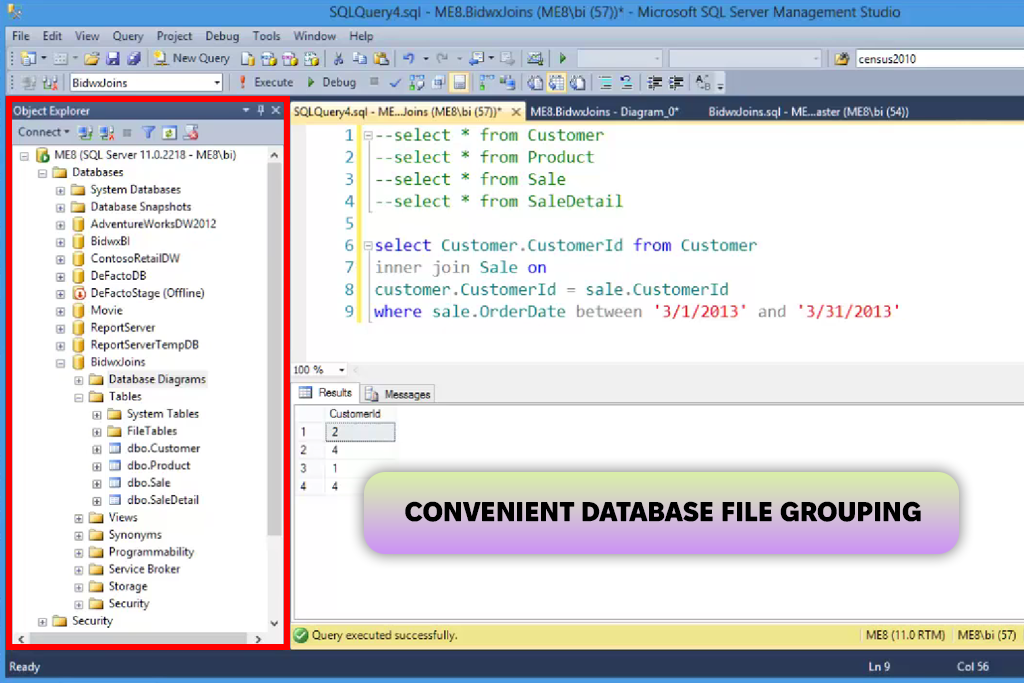
Task: Open the Tools menu
Action: point(266,36)
